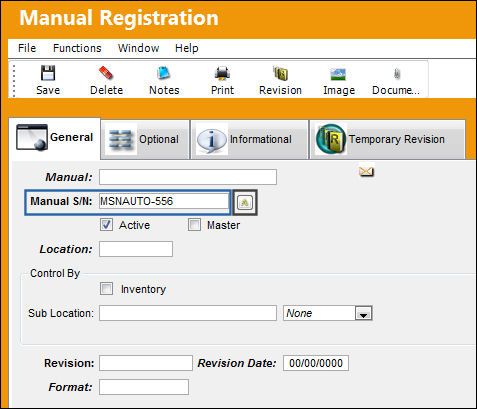Check the Inventory checkbox
The height and width of the screenshot is (409, 477).
point(106,289)
